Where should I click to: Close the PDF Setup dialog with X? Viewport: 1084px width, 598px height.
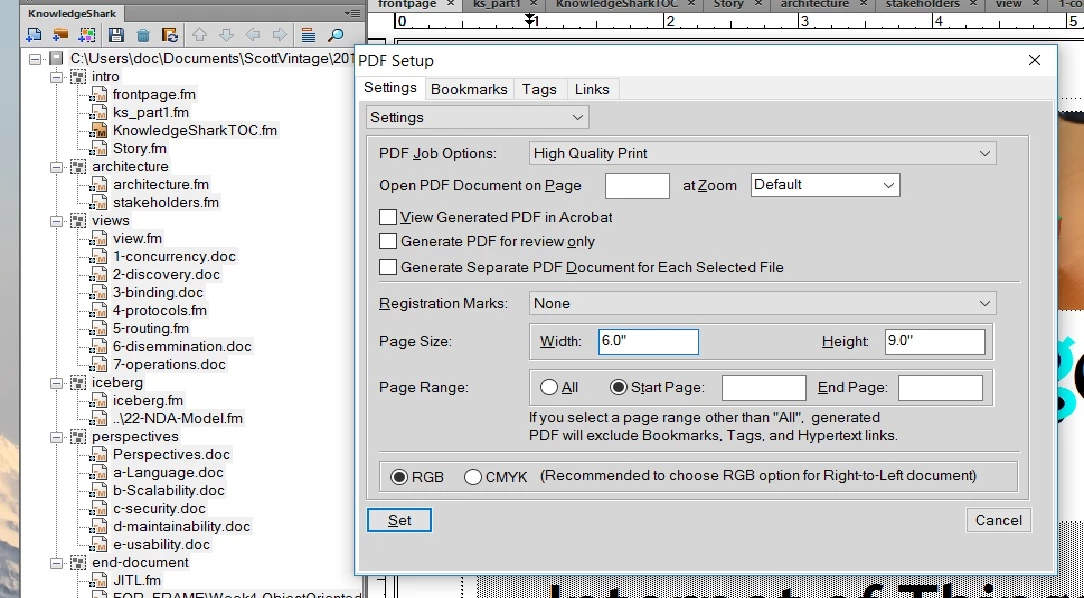coord(1034,60)
